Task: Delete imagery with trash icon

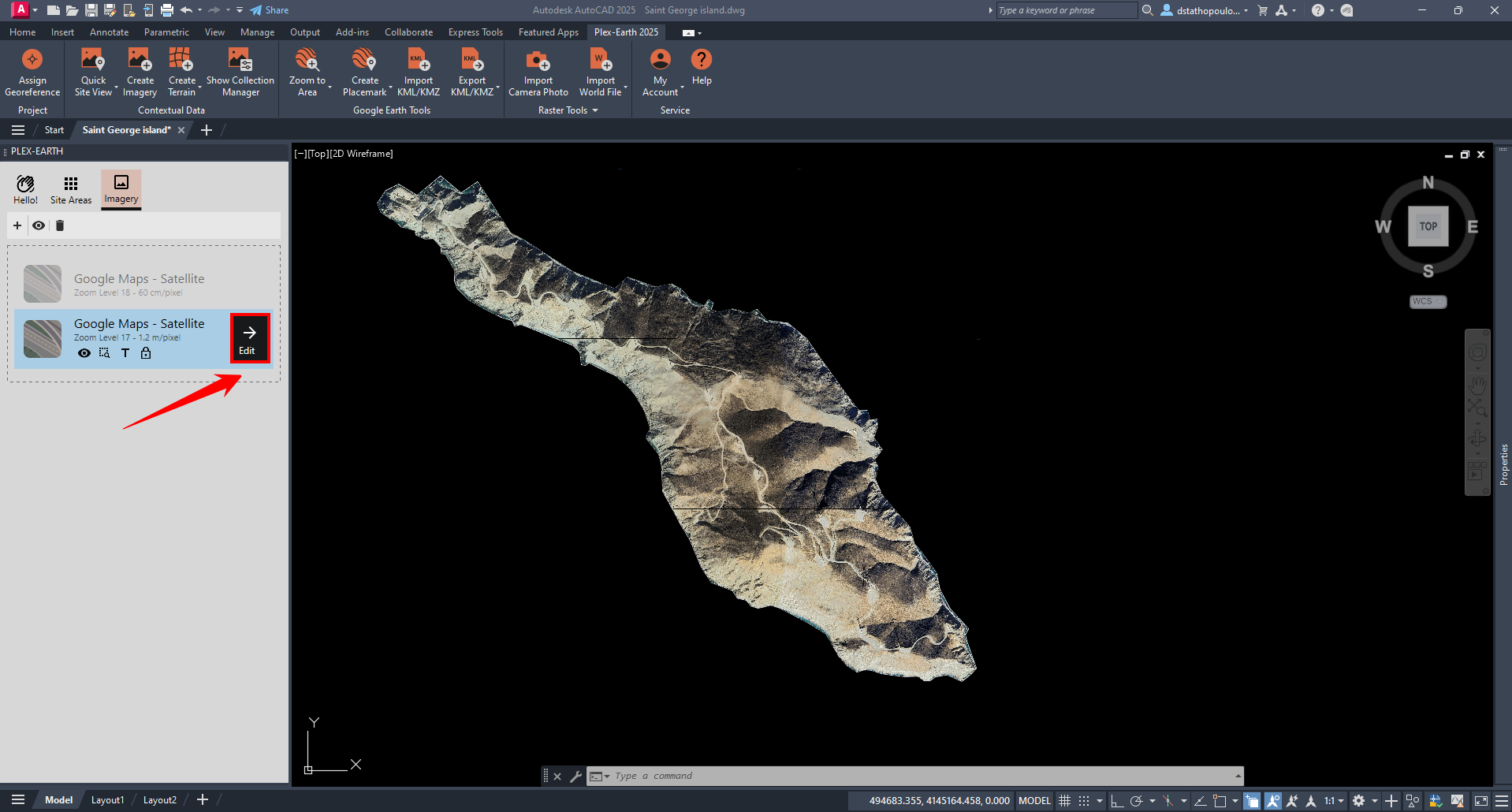Action: (60, 225)
